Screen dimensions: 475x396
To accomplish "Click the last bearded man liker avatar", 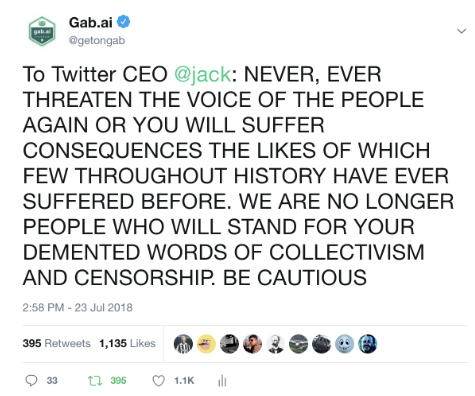I will pos(367,344).
